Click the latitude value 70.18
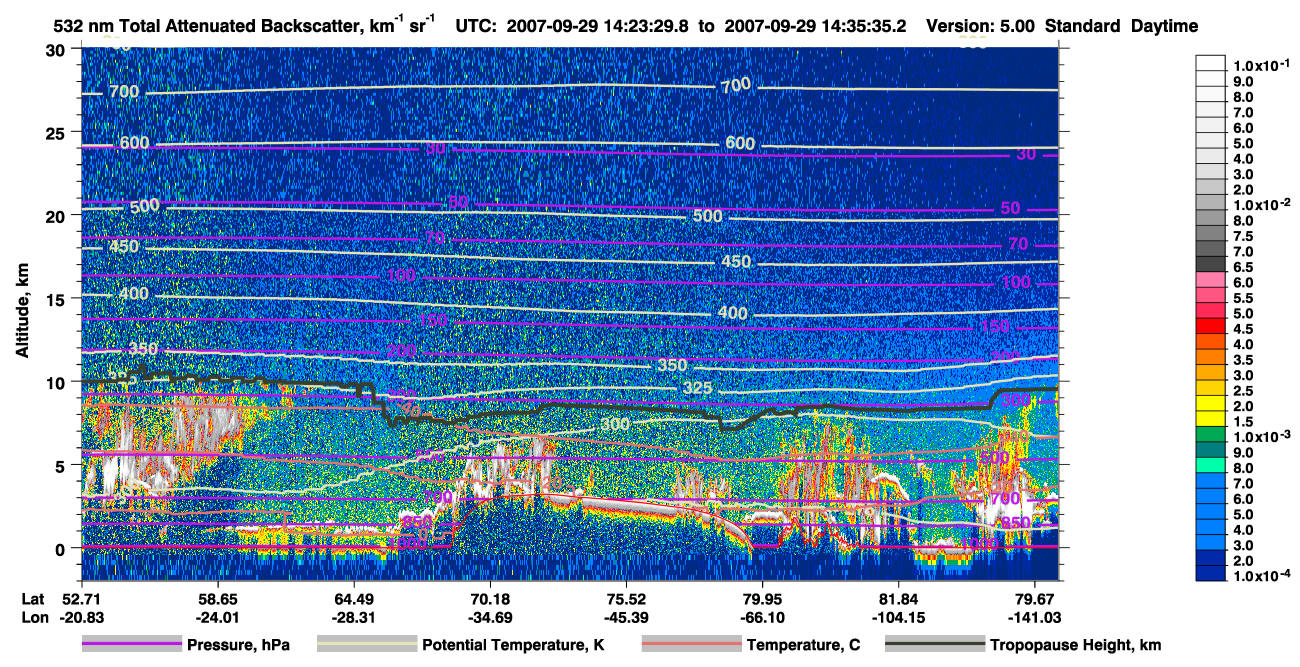The image size is (1300, 667). [490, 599]
